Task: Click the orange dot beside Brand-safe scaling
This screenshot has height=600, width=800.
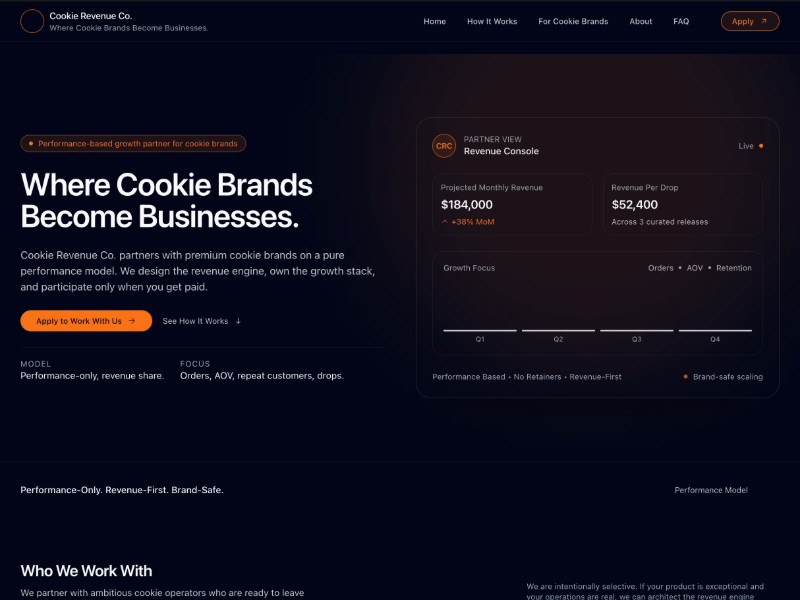Action: click(x=685, y=377)
